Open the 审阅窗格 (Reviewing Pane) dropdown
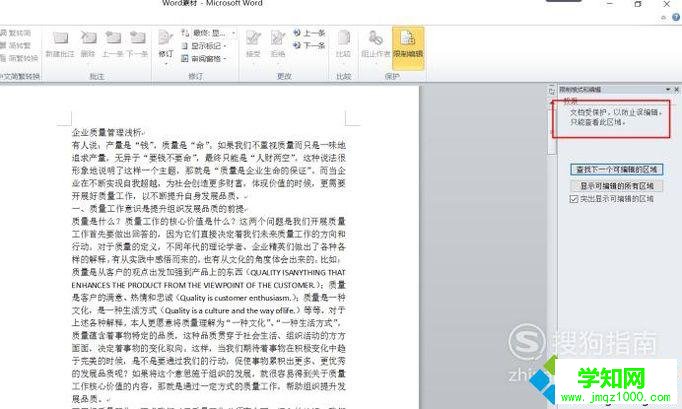Viewport: 682px width, 409px height. point(204,58)
